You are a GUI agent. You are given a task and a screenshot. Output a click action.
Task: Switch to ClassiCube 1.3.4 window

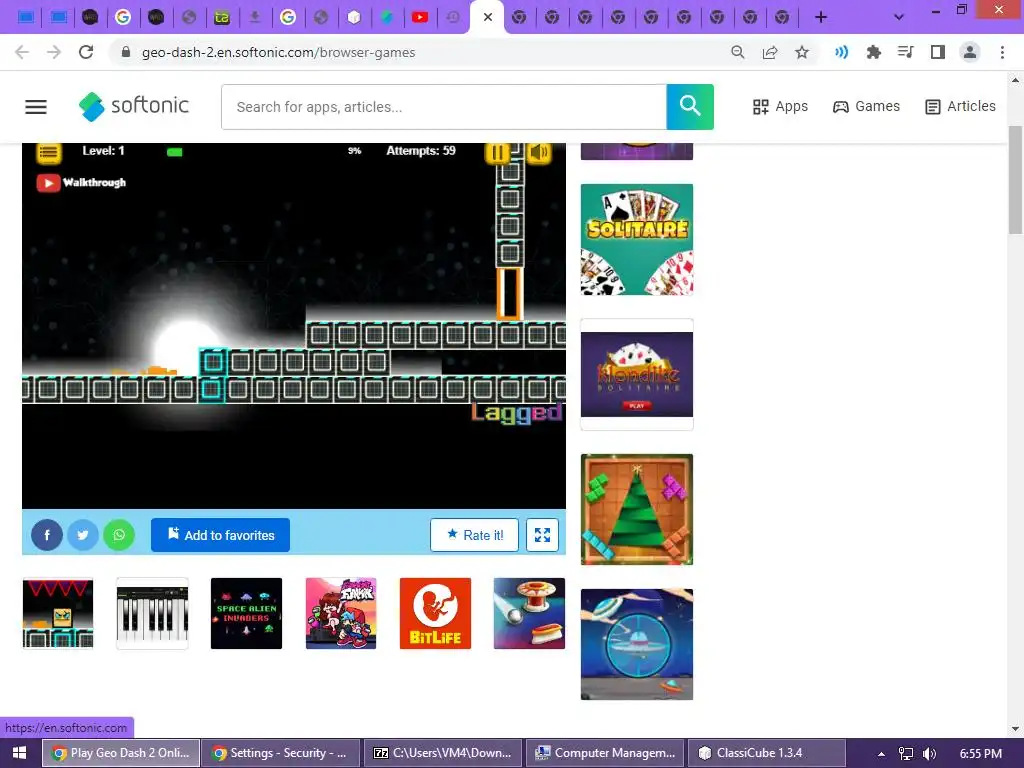(x=766, y=753)
